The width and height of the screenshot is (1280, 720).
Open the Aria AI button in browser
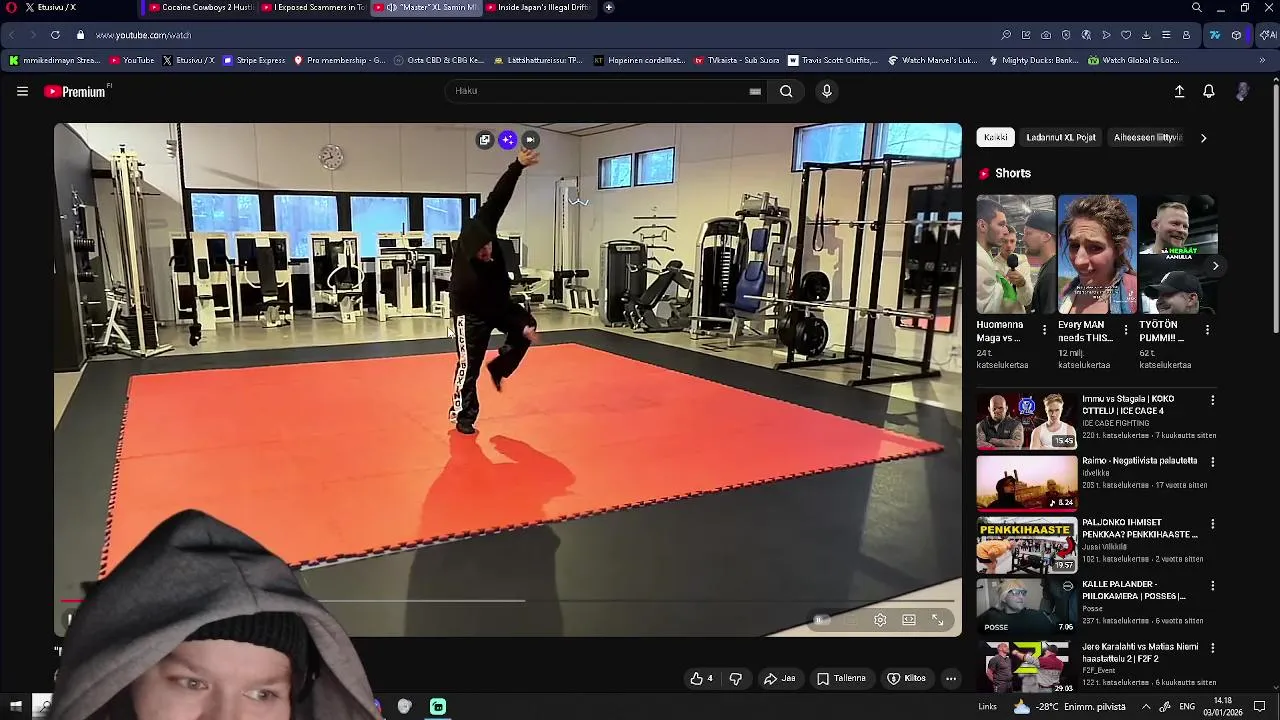point(1268,35)
